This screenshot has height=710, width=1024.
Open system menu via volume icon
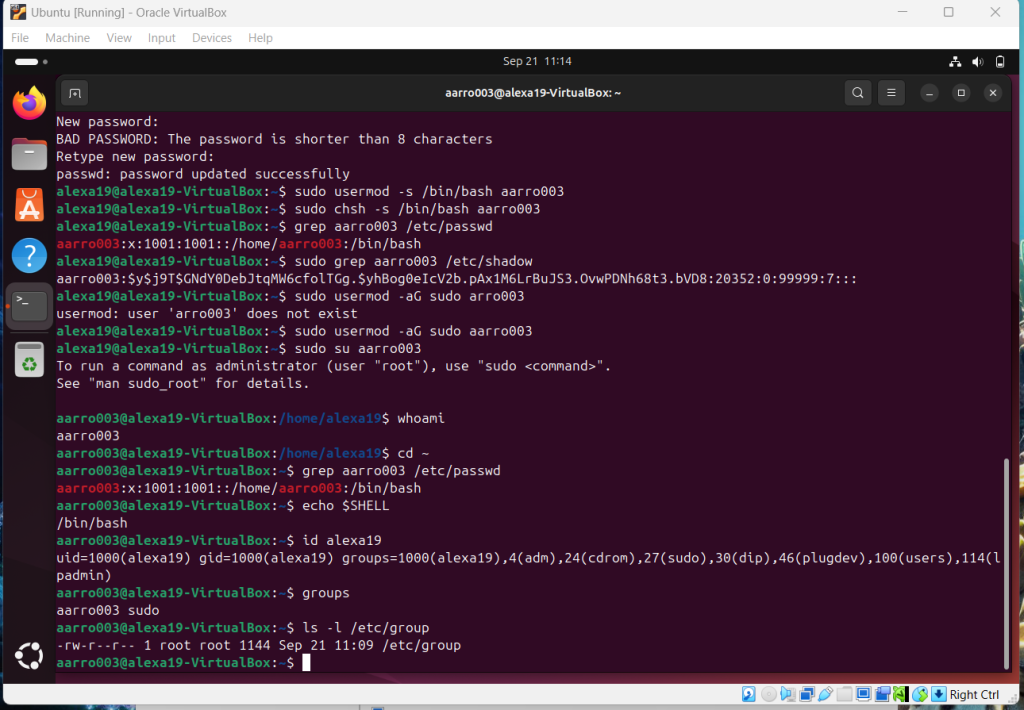(978, 62)
